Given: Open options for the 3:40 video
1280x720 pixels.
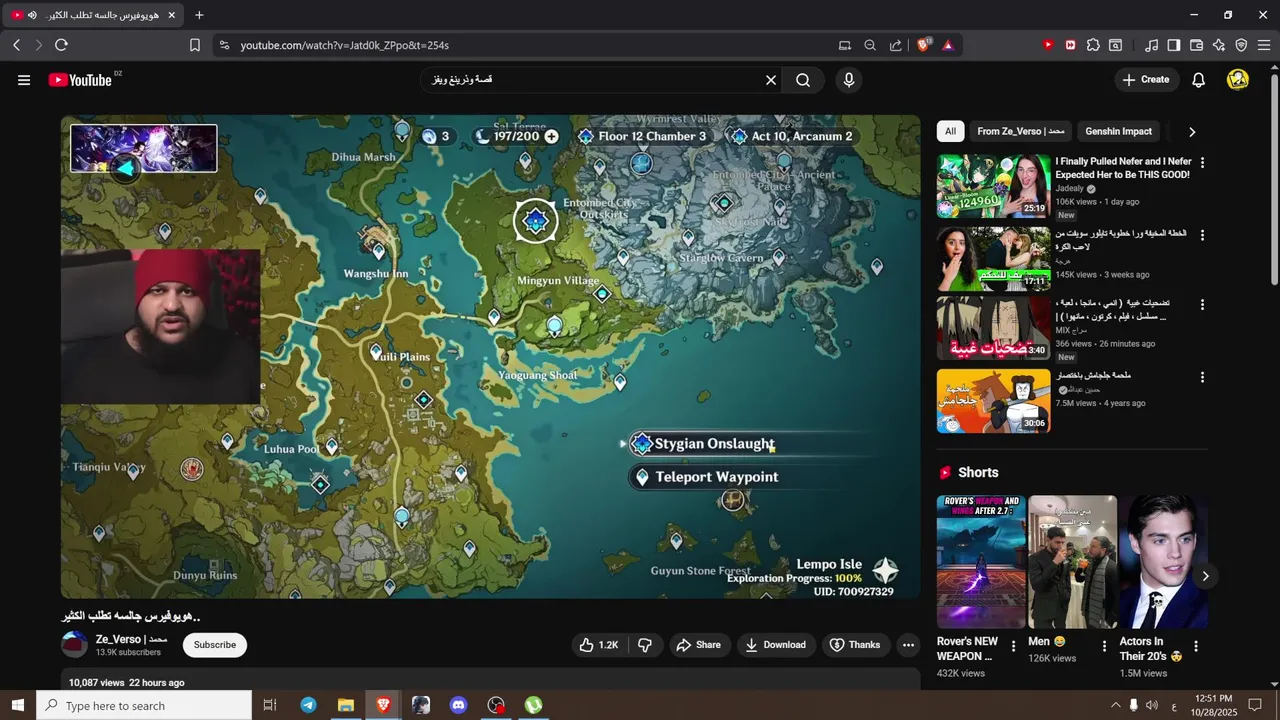Looking at the screenshot, I should click(1202, 304).
